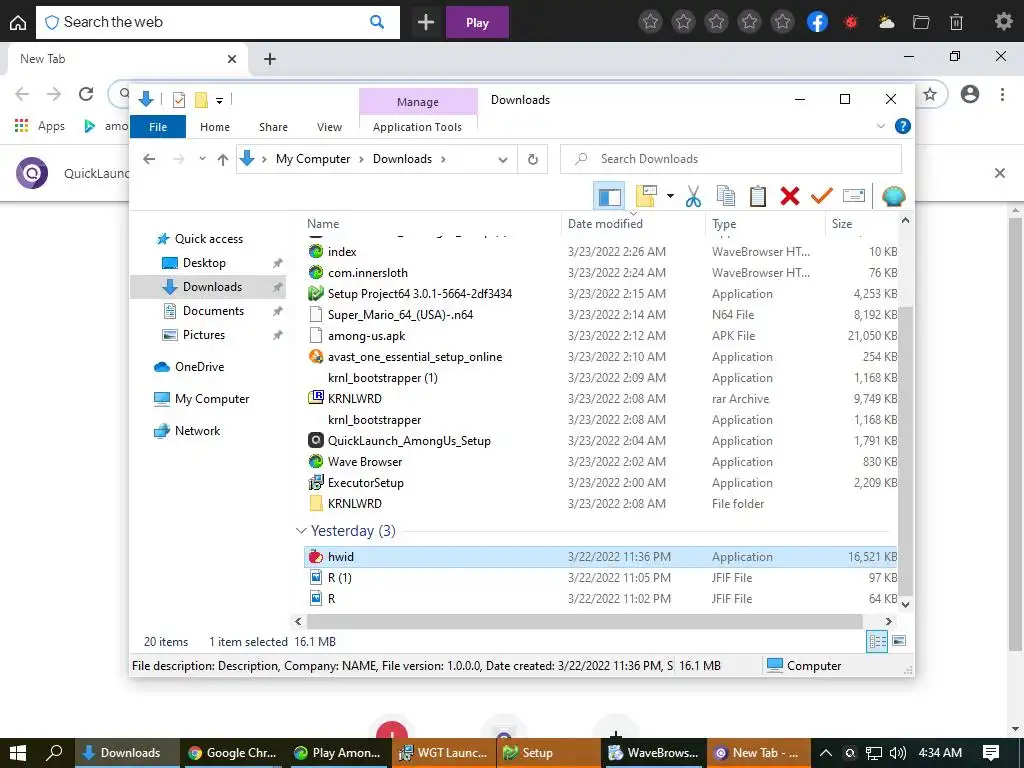Click the Rename icon in Explorer toolbar
The width and height of the screenshot is (1024, 768).
[x=854, y=196]
